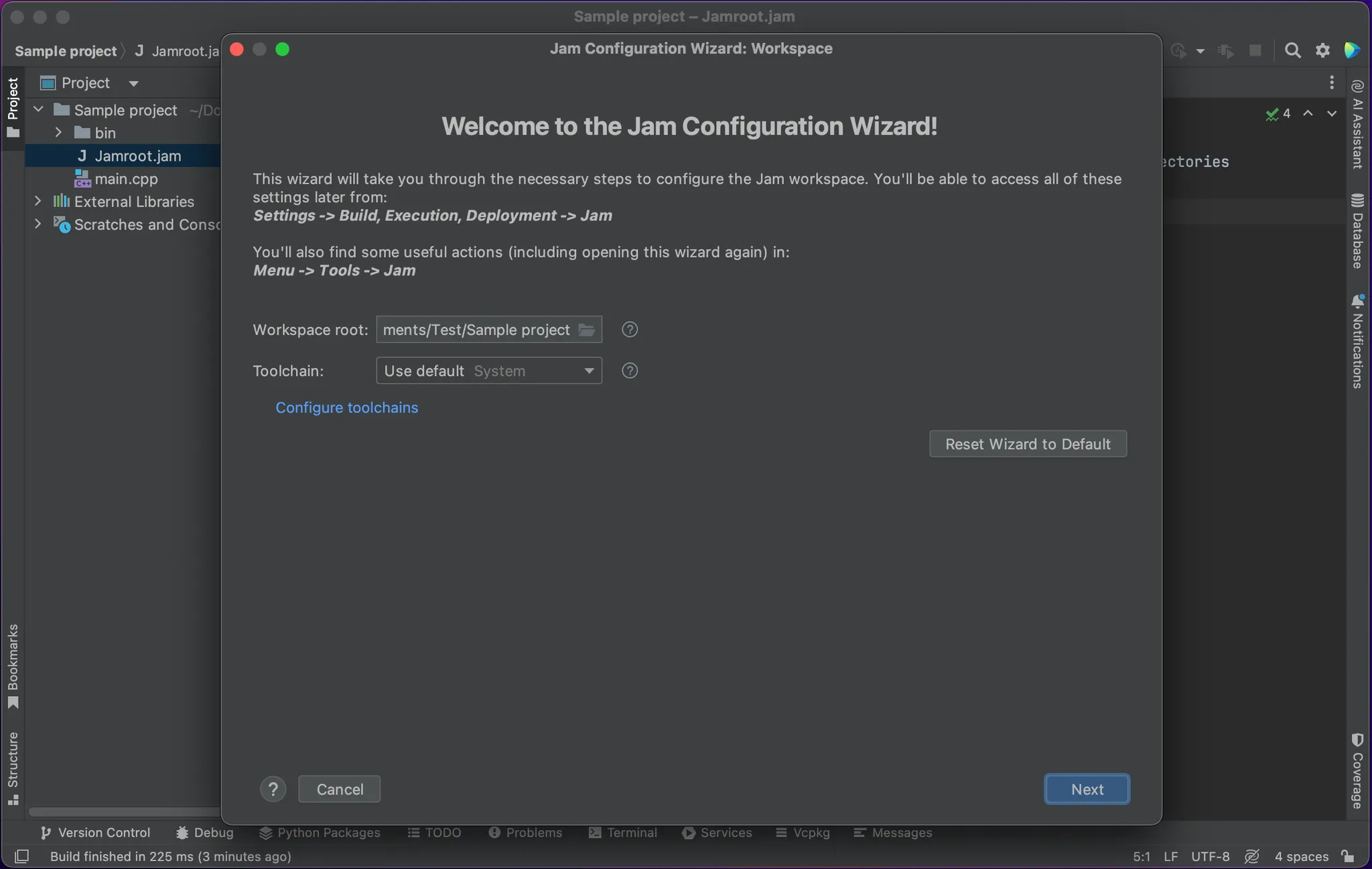The width and height of the screenshot is (1372, 869).
Task: Open the Services tab
Action: coord(717,833)
